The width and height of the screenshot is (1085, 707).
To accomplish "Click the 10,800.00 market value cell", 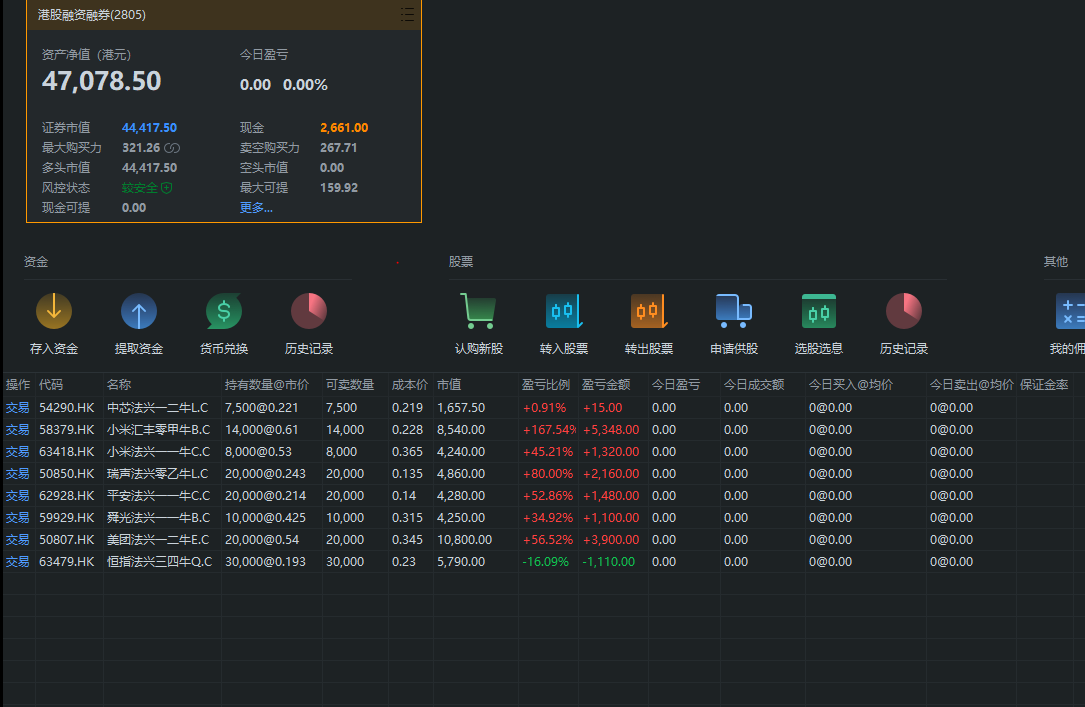I will tap(464, 540).
